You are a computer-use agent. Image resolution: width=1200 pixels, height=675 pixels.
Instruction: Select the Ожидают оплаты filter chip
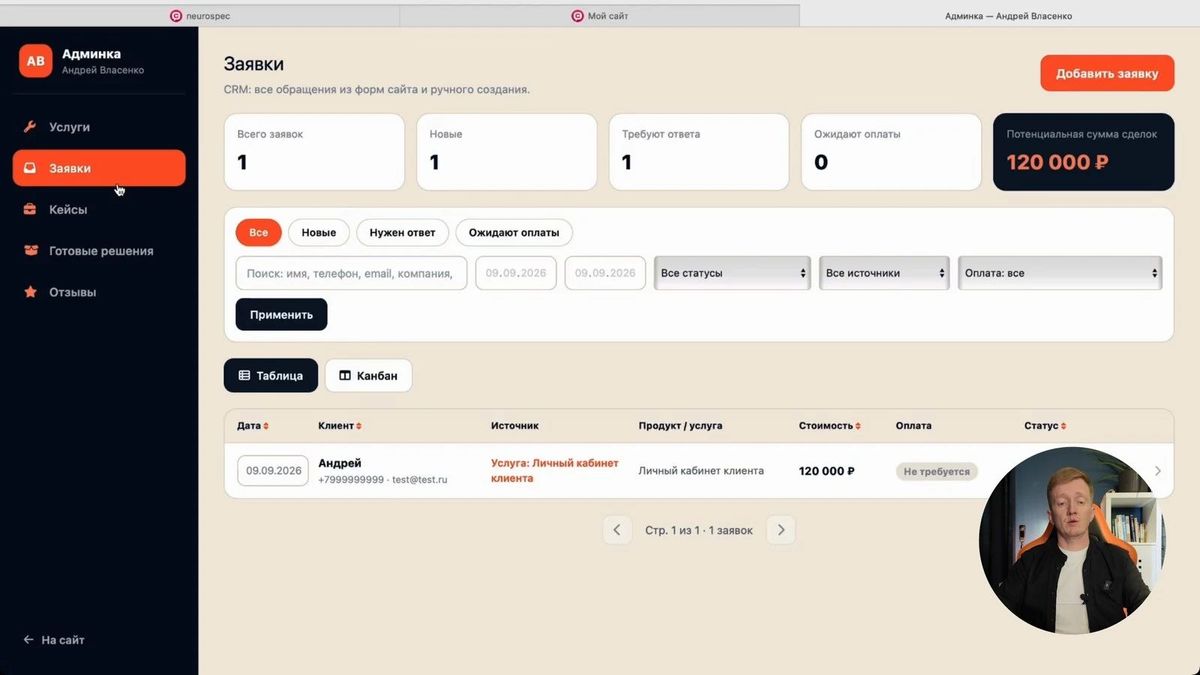[x=514, y=233]
